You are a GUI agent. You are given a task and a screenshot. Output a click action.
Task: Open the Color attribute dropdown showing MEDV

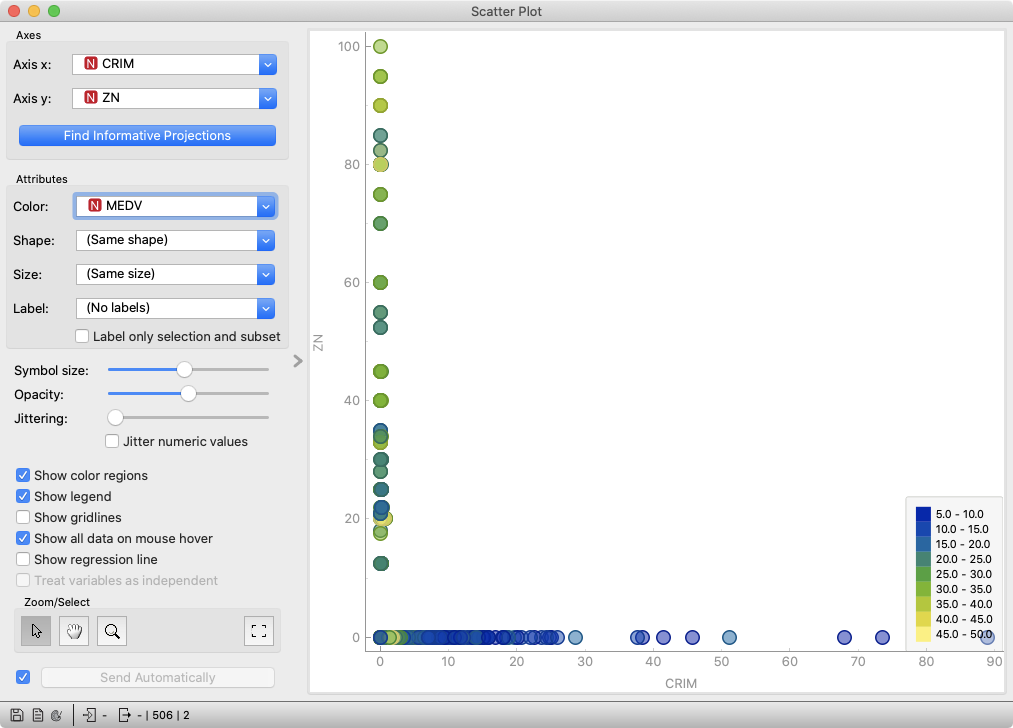[266, 206]
